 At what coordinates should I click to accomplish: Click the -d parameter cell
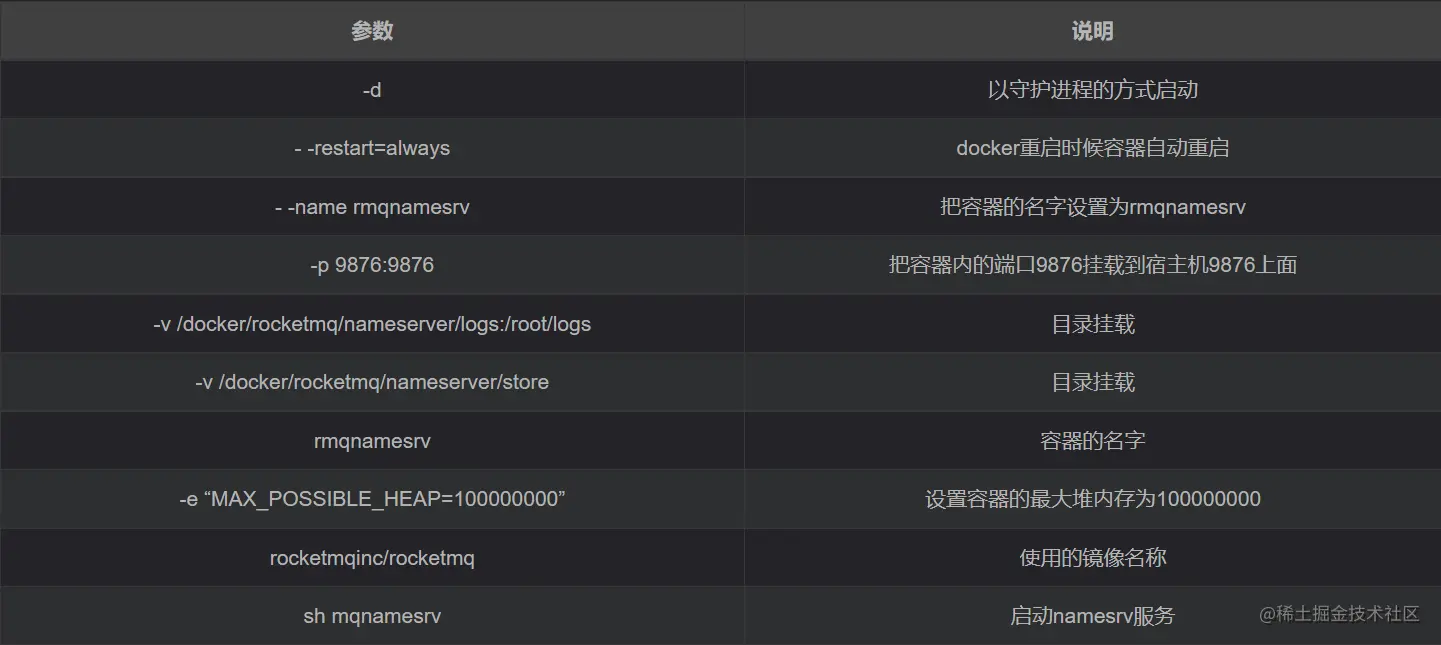coord(372,90)
